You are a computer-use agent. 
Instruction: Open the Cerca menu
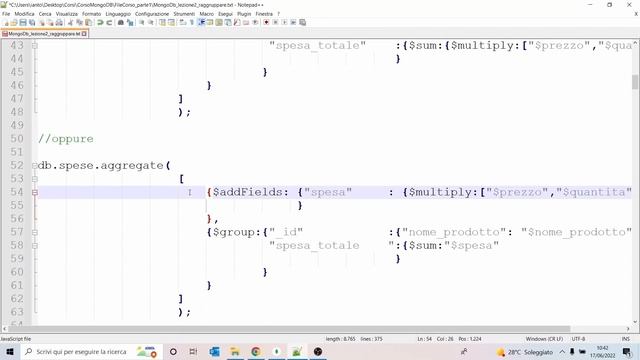[x=45, y=14]
